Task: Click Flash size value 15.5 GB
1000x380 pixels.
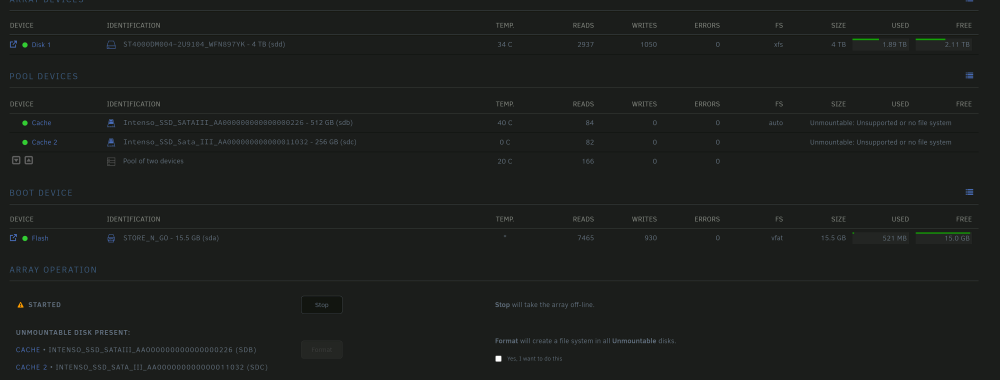Action: pos(833,238)
